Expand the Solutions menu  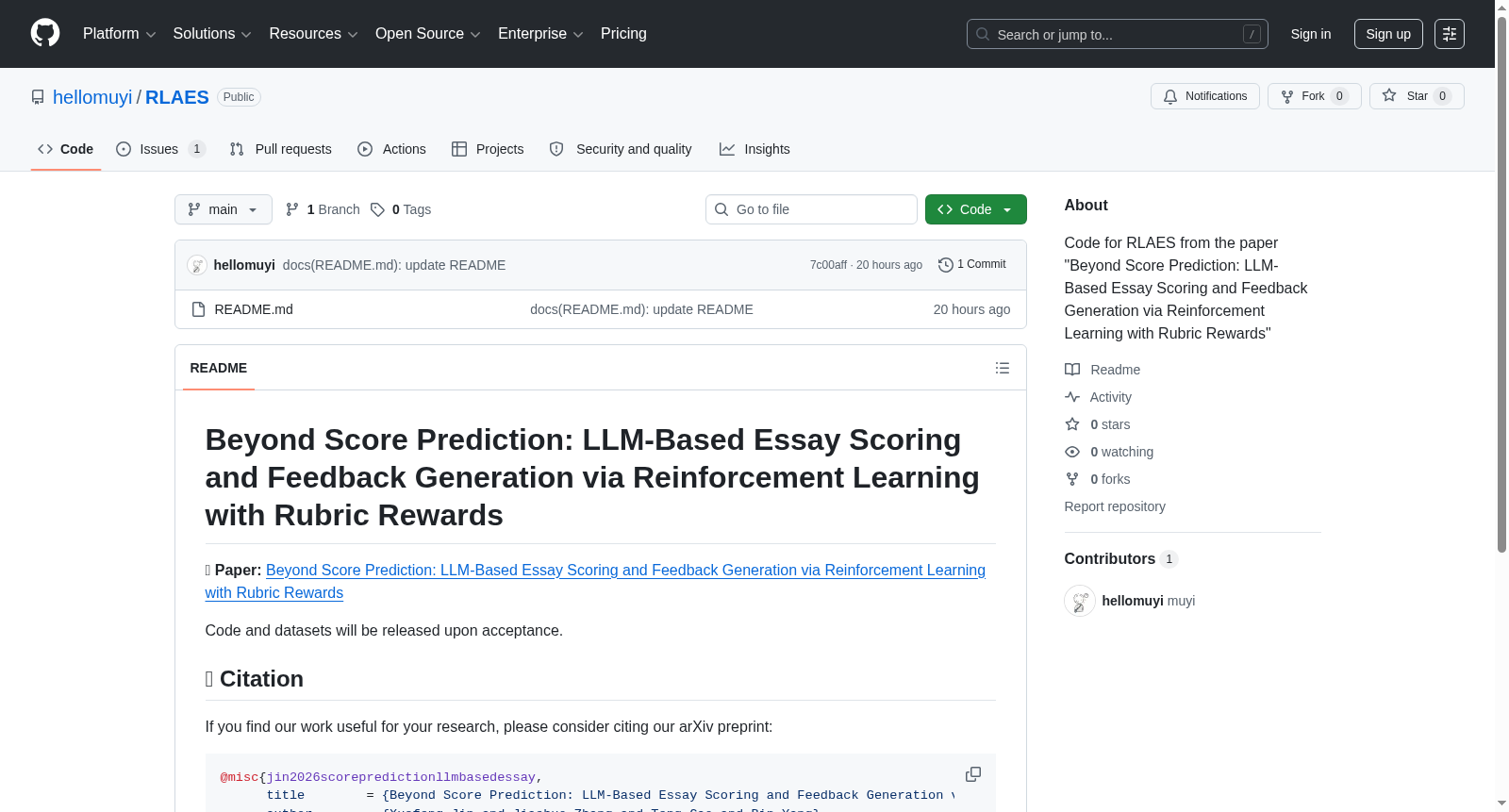click(x=212, y=34)
